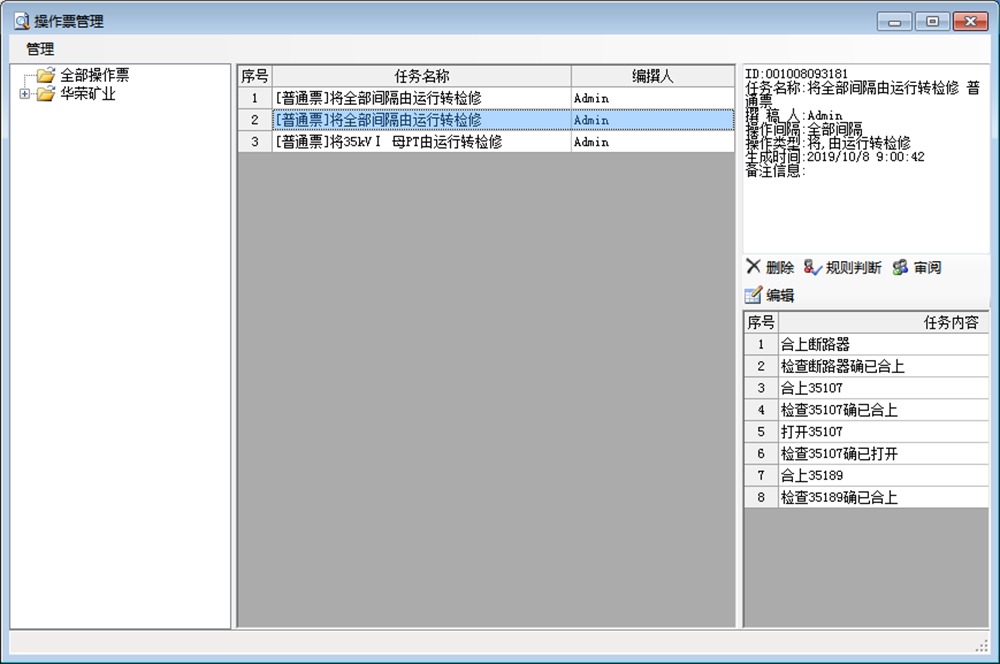This screenshot has width=1000, height=664.
Task: Click the 操作票管理 title bar app icon
Action: tap(21, 21)
